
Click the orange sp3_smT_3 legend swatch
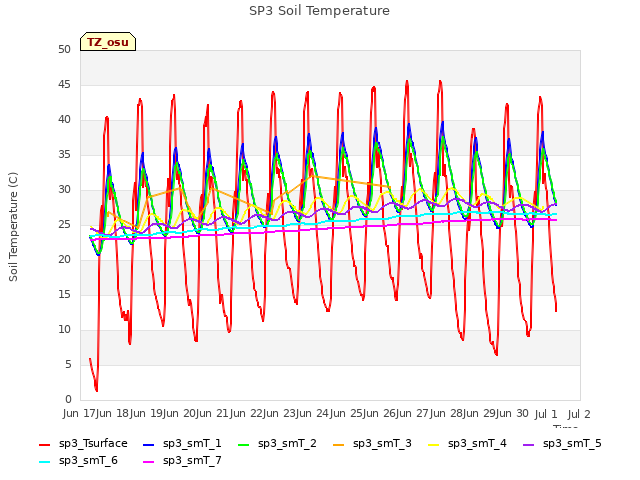(339, 444)
